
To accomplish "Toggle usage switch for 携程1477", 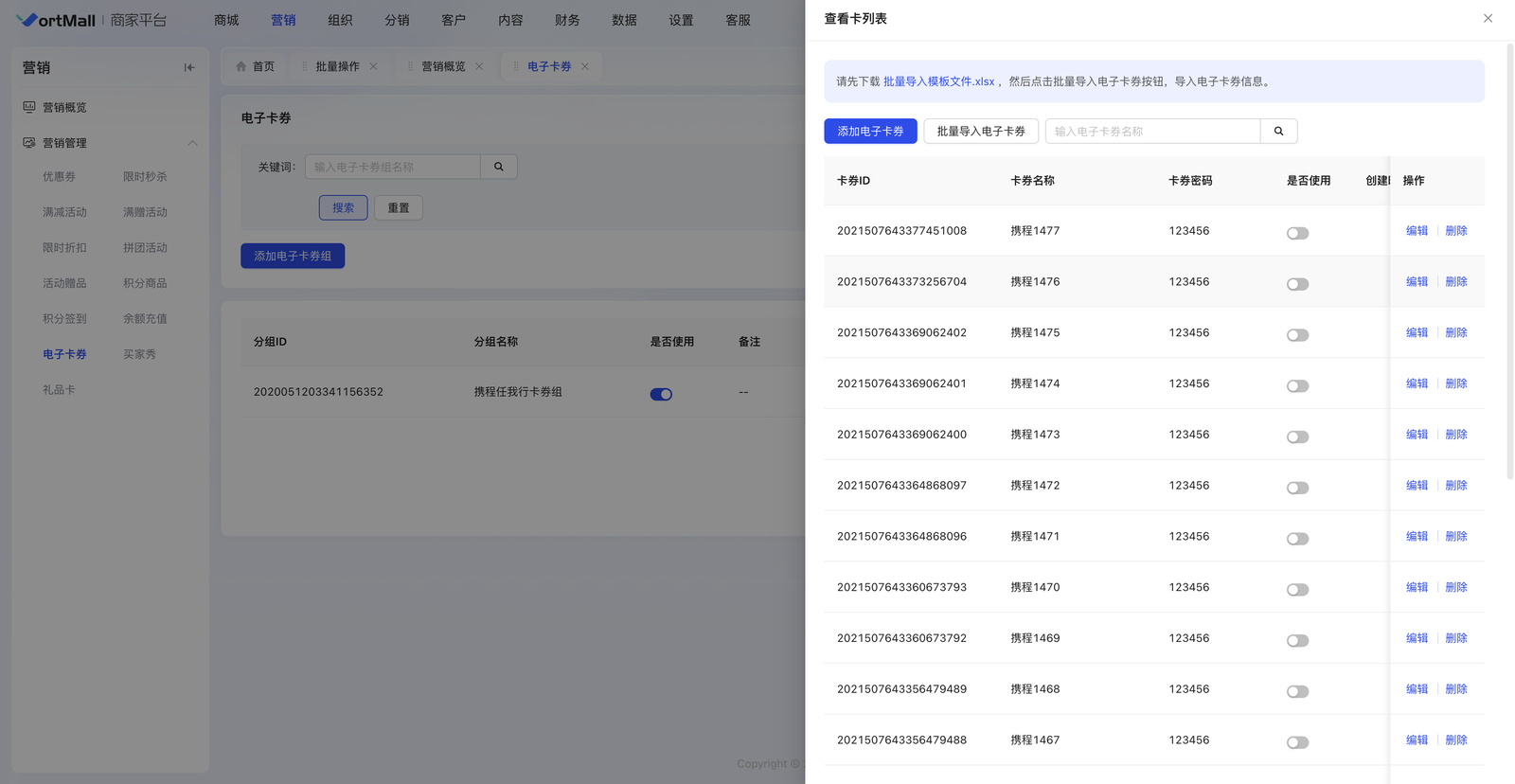I will tap(1297, 233).
